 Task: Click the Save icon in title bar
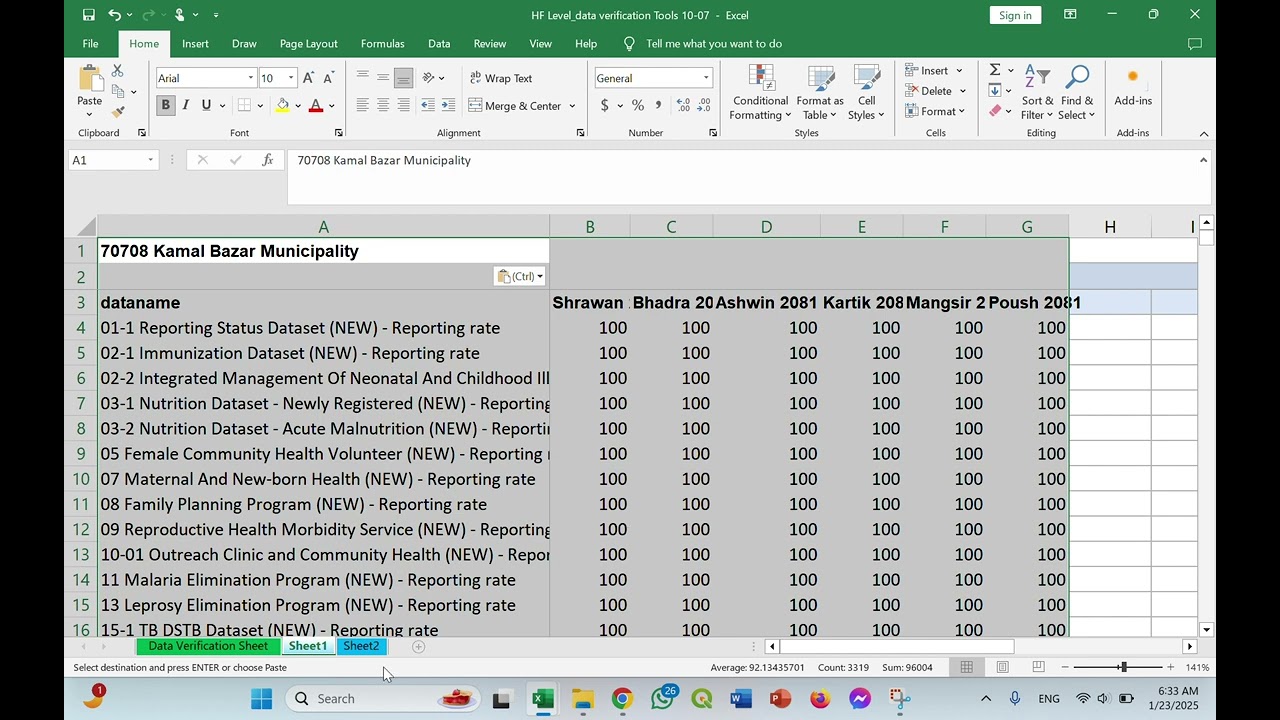(89, 15)
